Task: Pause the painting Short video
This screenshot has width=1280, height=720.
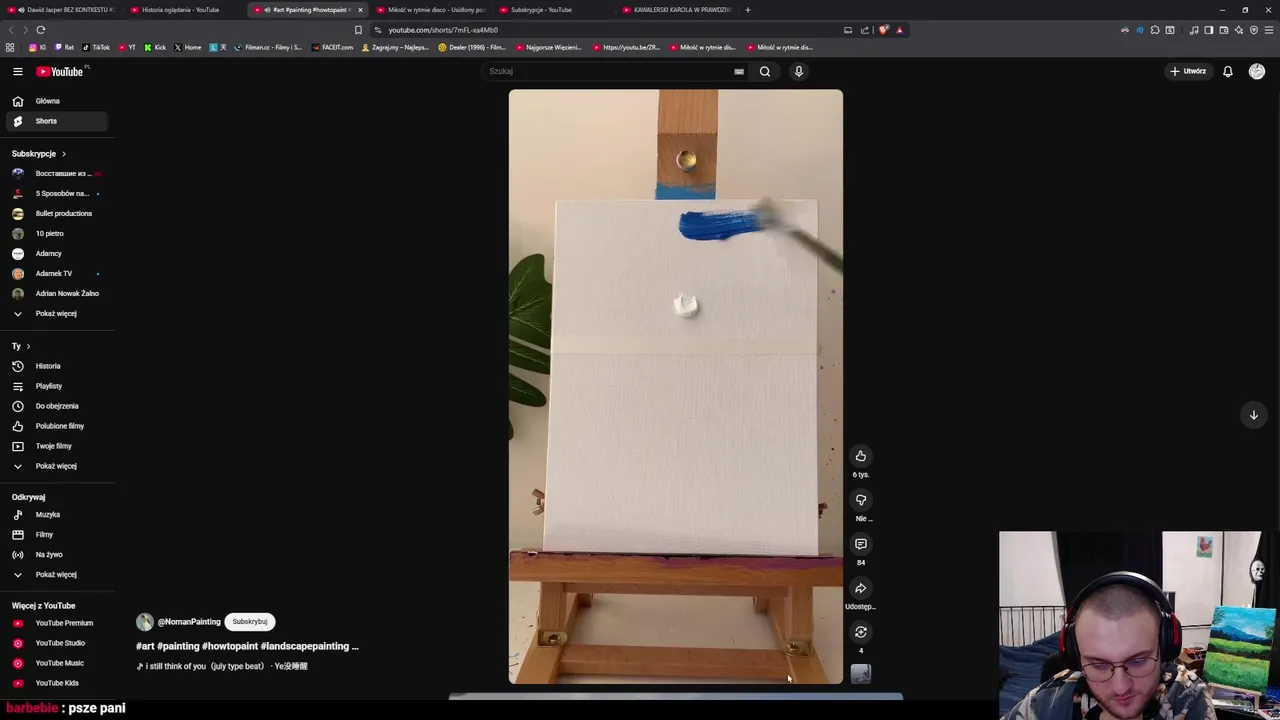Action: [x=675, y=386]
